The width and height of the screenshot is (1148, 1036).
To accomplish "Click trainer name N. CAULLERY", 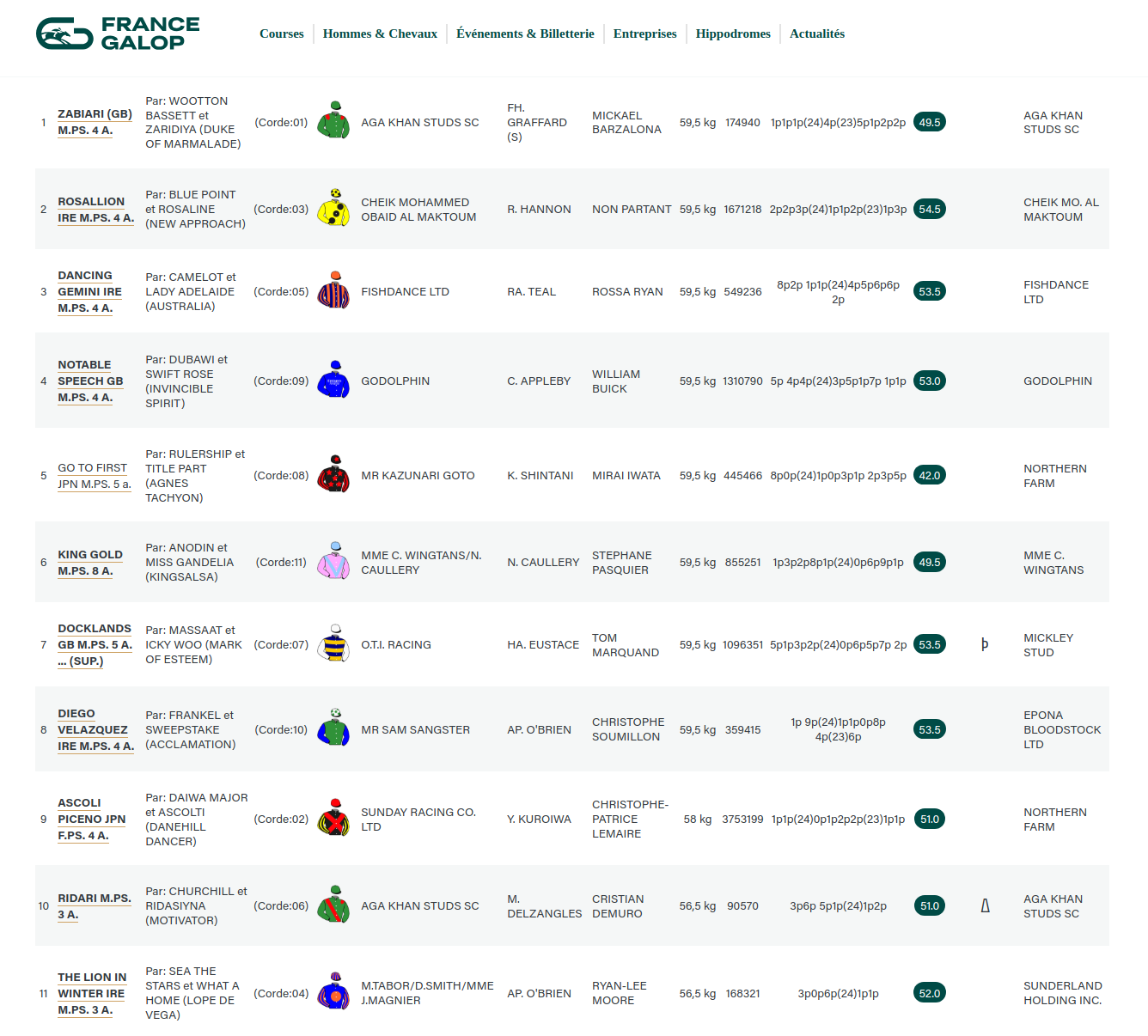I will coord(543,562).
